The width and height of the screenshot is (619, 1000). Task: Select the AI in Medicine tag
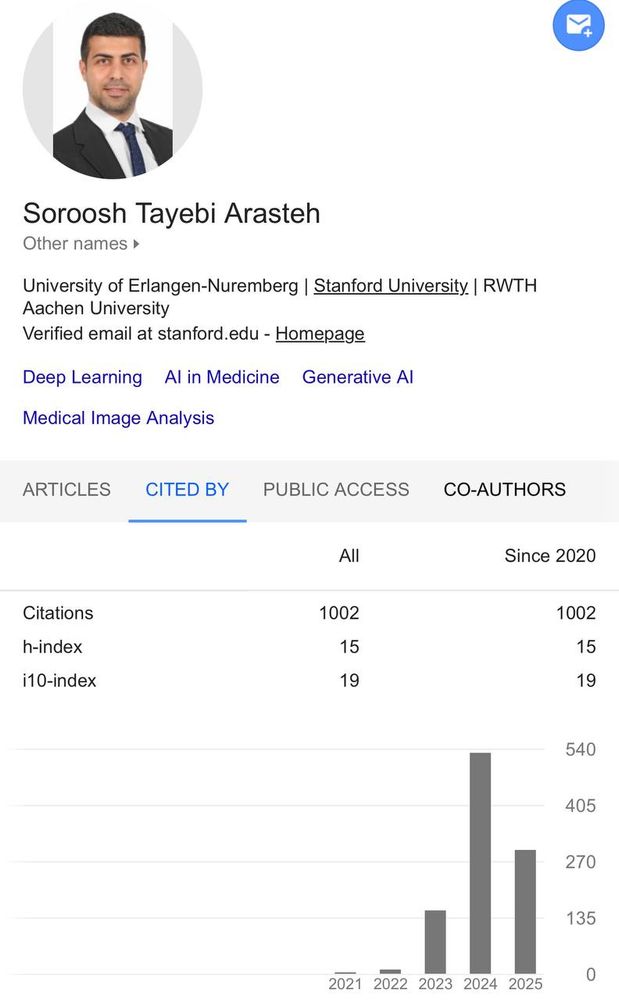222,377
